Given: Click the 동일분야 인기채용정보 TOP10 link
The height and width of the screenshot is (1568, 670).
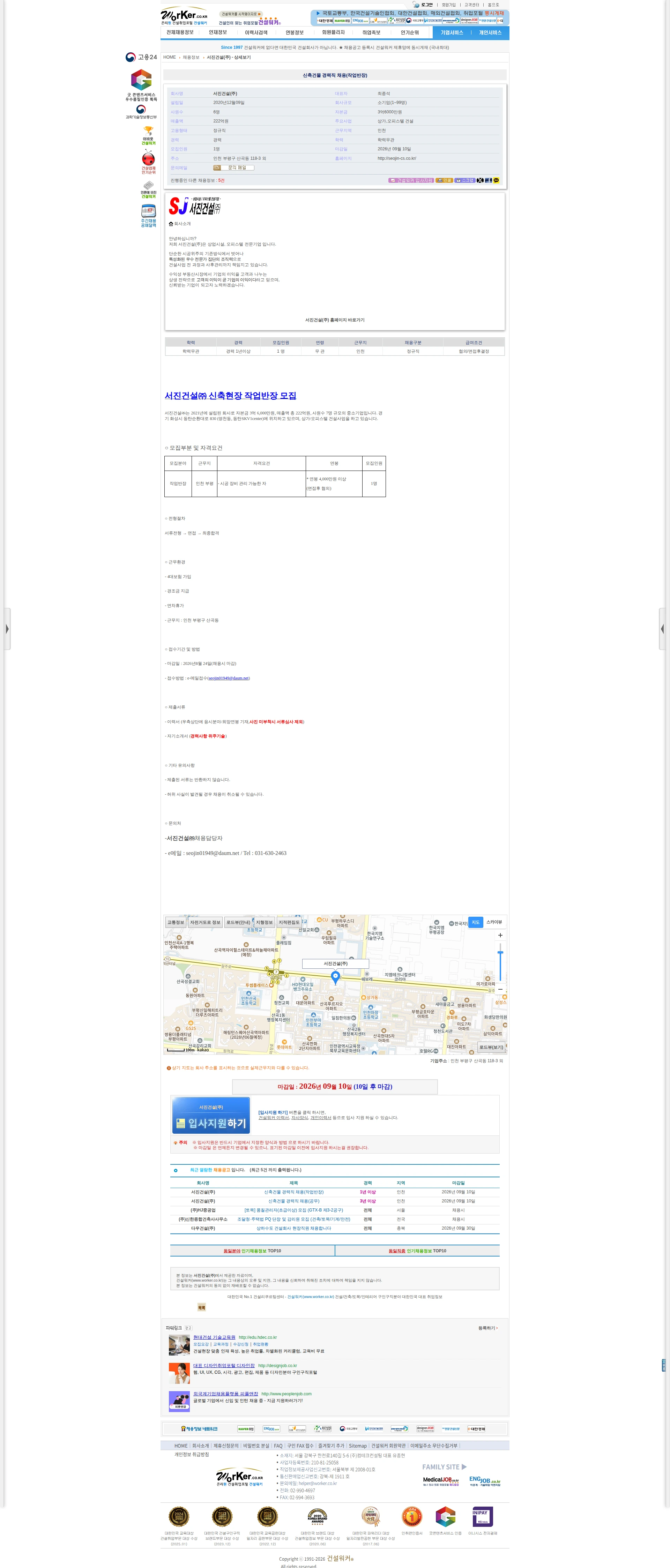Looking at the screenshot, I should 252,1251.
